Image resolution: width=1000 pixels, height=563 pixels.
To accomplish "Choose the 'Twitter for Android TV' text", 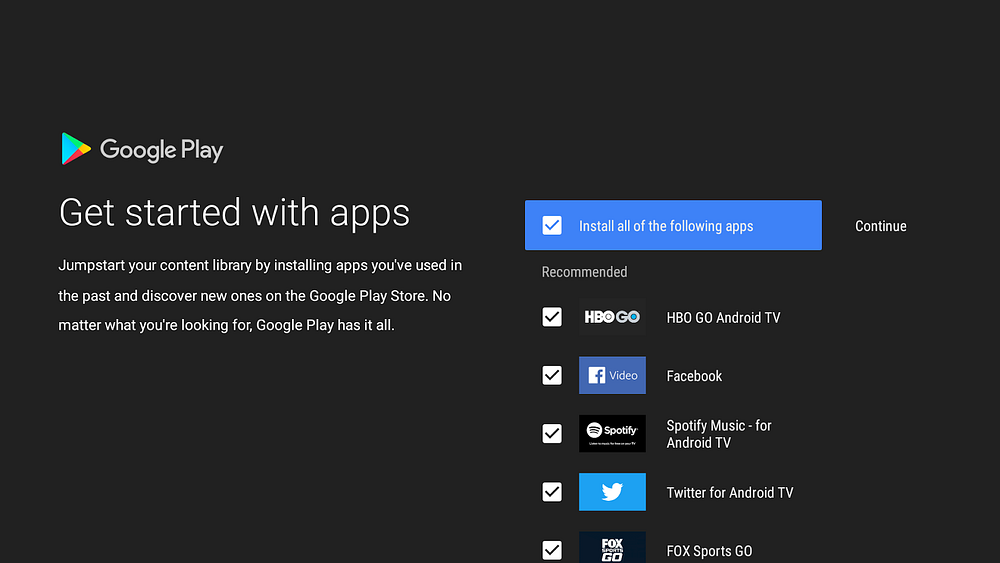I will coord(730,493).
